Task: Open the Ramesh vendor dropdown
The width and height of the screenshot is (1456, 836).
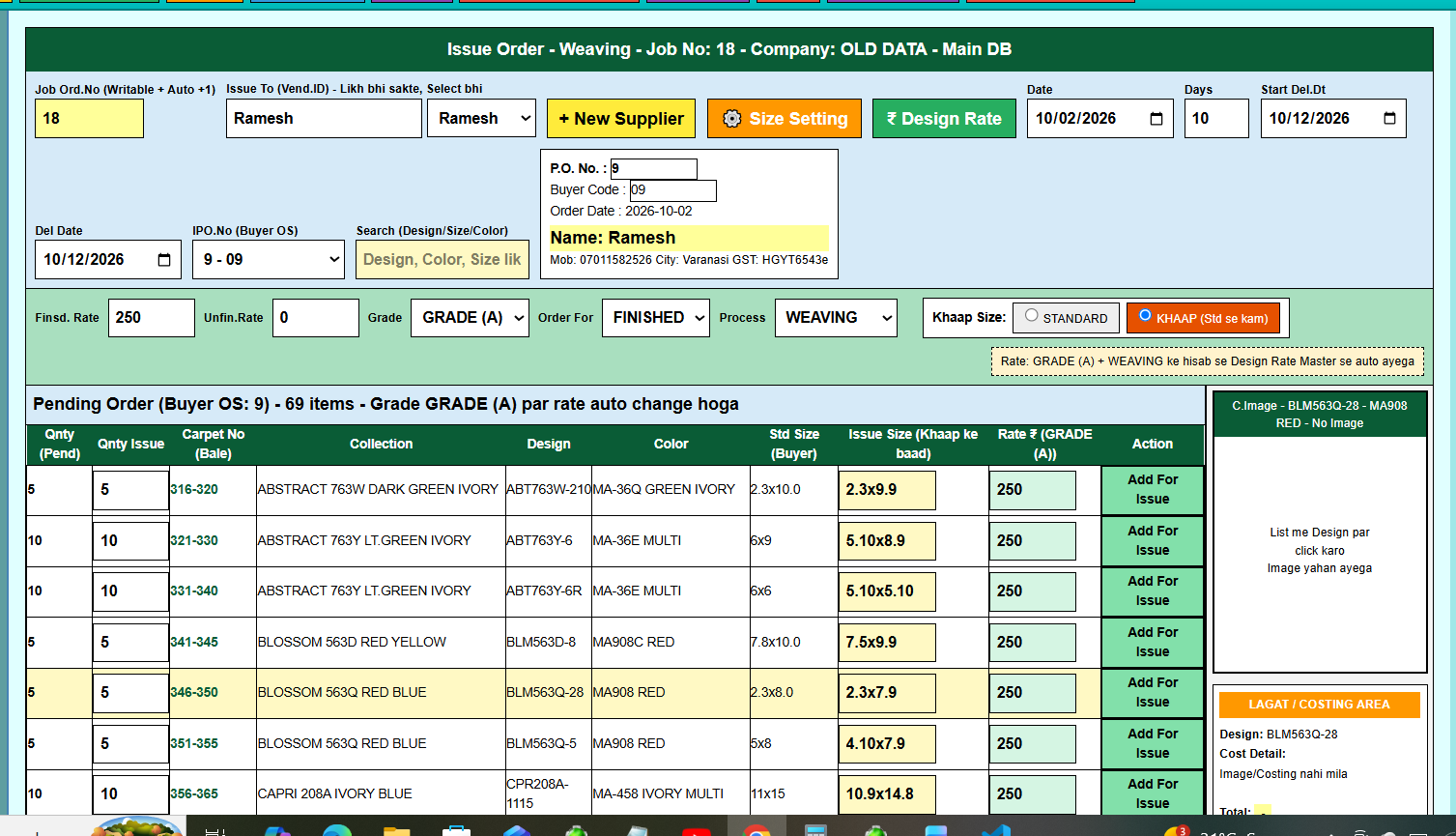Action: tap(481, 119)
